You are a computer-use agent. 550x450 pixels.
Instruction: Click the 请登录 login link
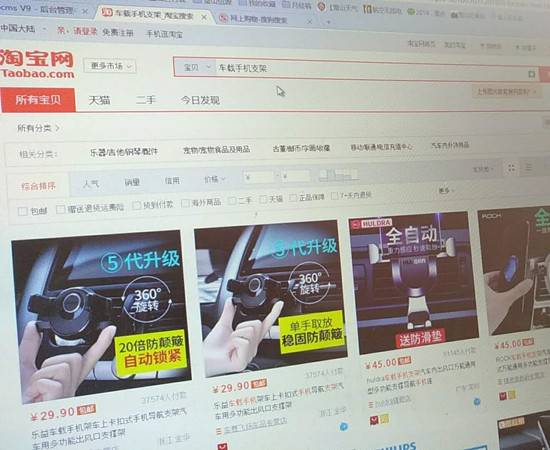coord(85,31)
